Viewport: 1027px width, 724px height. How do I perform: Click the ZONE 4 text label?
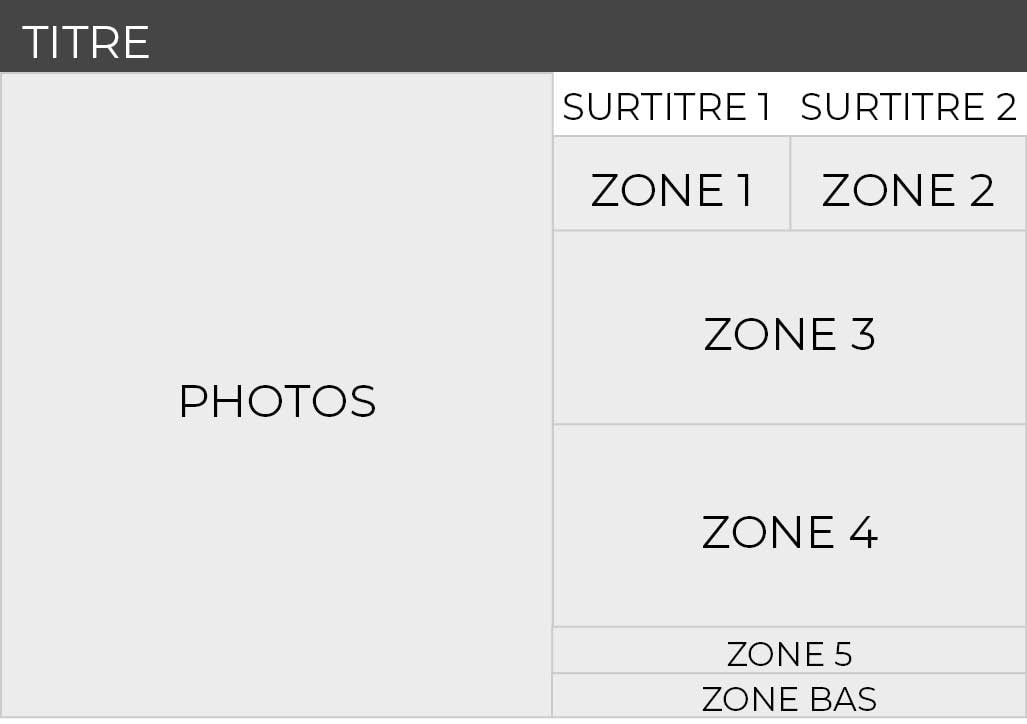click(789, 531)
